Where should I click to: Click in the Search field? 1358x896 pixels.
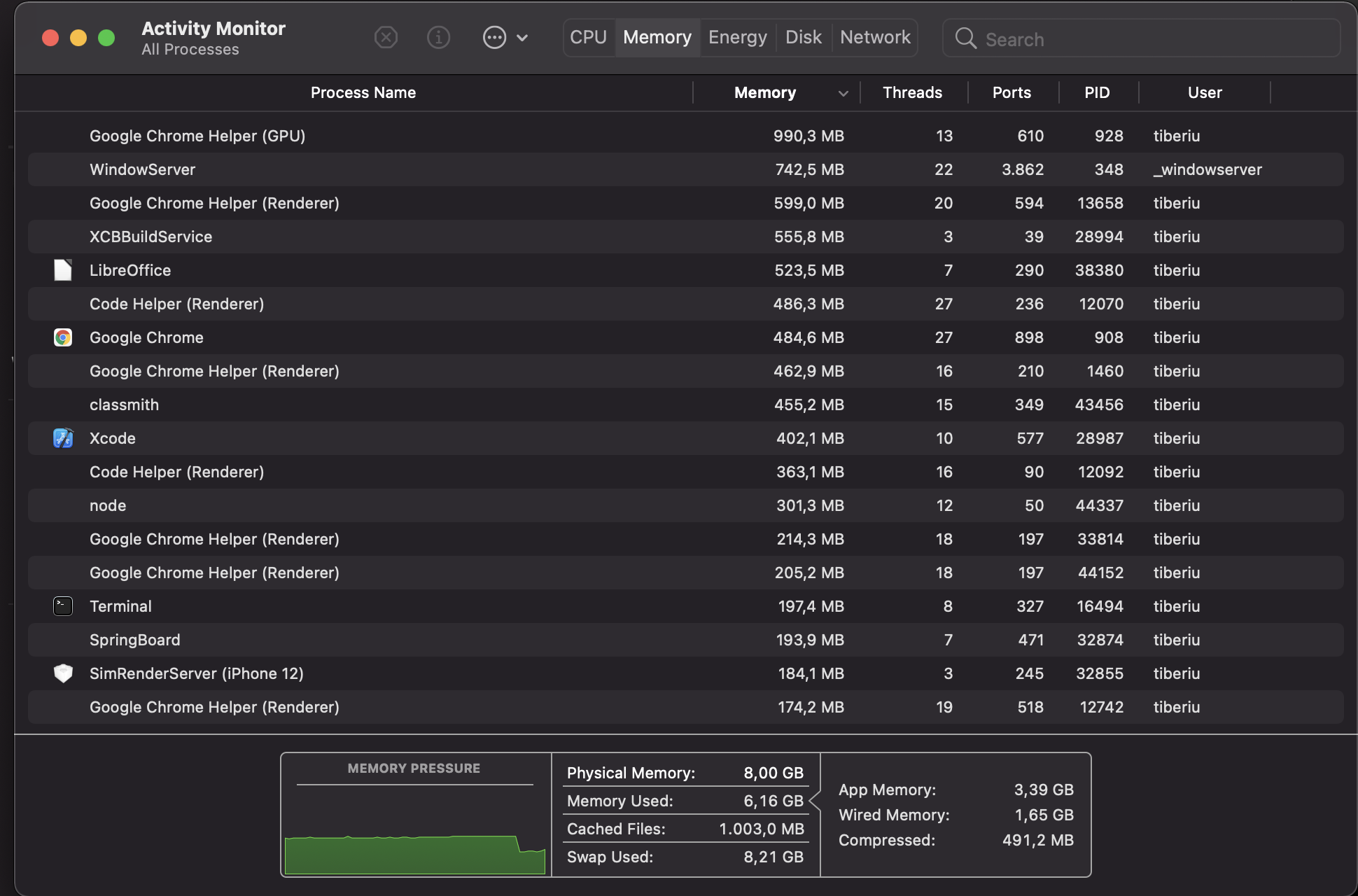click(x=1155, y=39)
